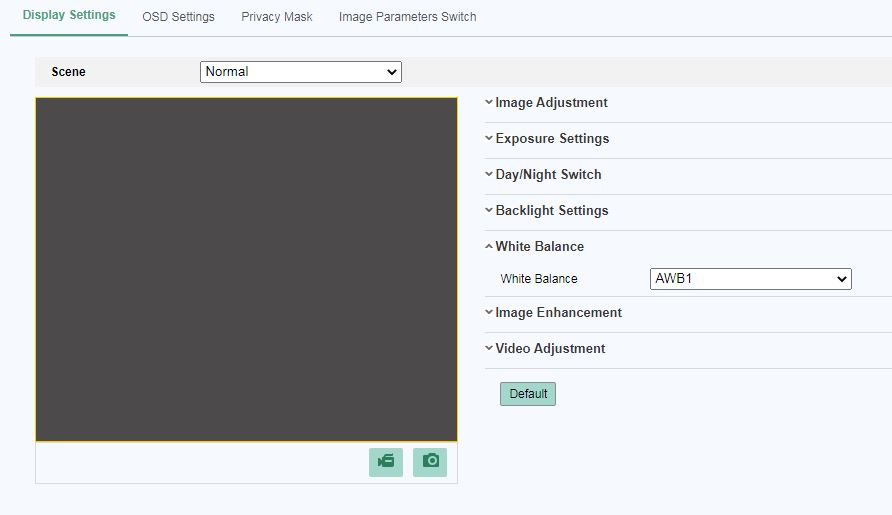Open the White Balance AWB1 dropdown

click(x=750, y=279)
